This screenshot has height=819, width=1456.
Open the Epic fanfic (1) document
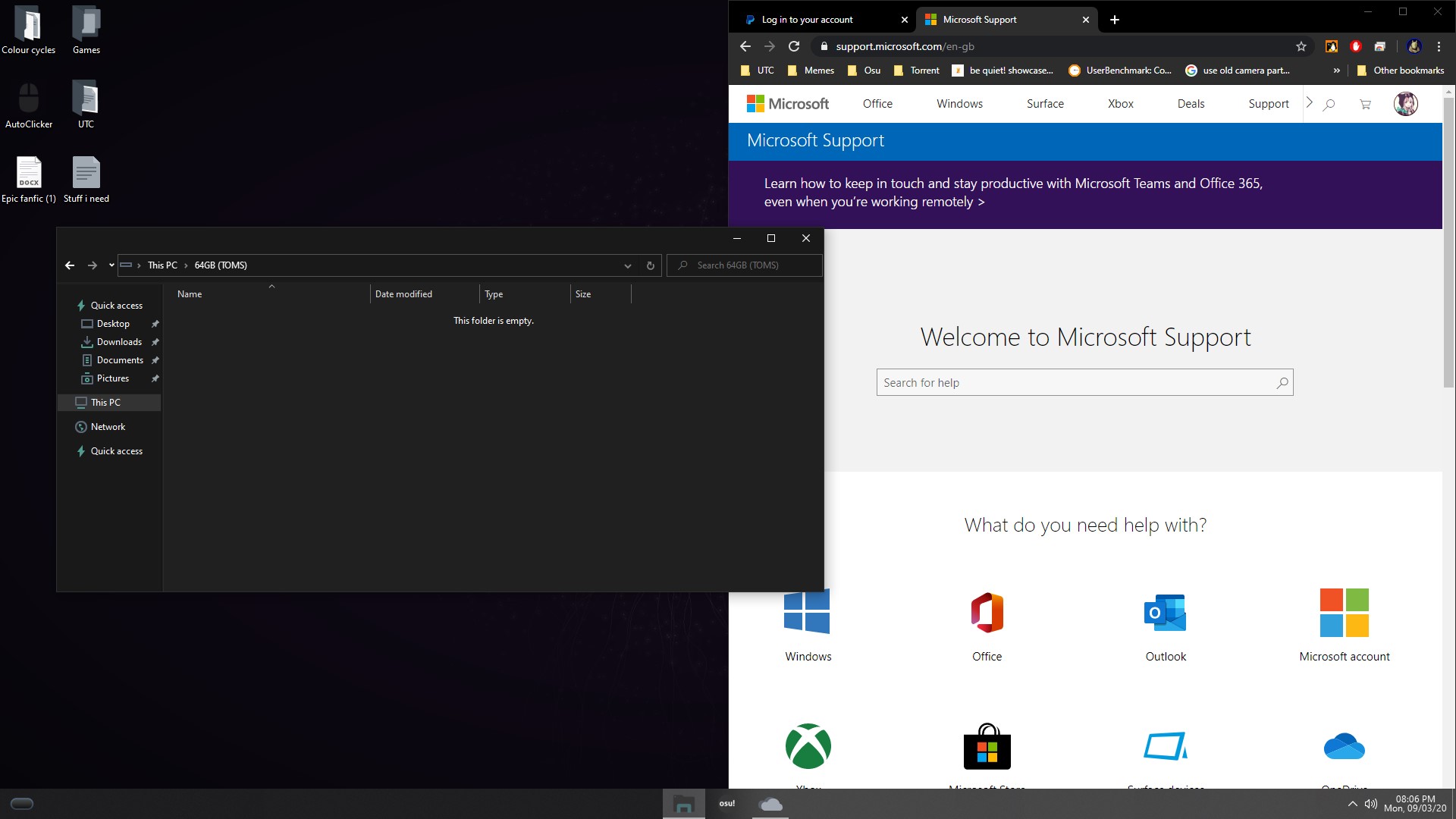click(x=29, y=179)
